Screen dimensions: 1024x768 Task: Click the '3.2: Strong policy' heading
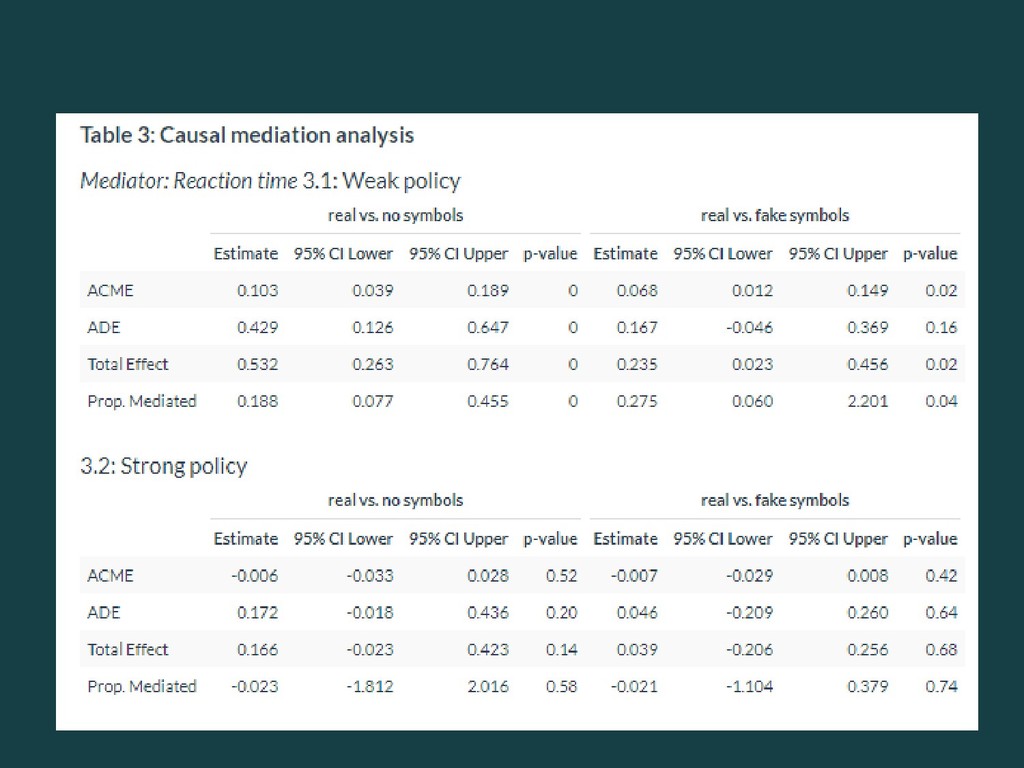163,466
